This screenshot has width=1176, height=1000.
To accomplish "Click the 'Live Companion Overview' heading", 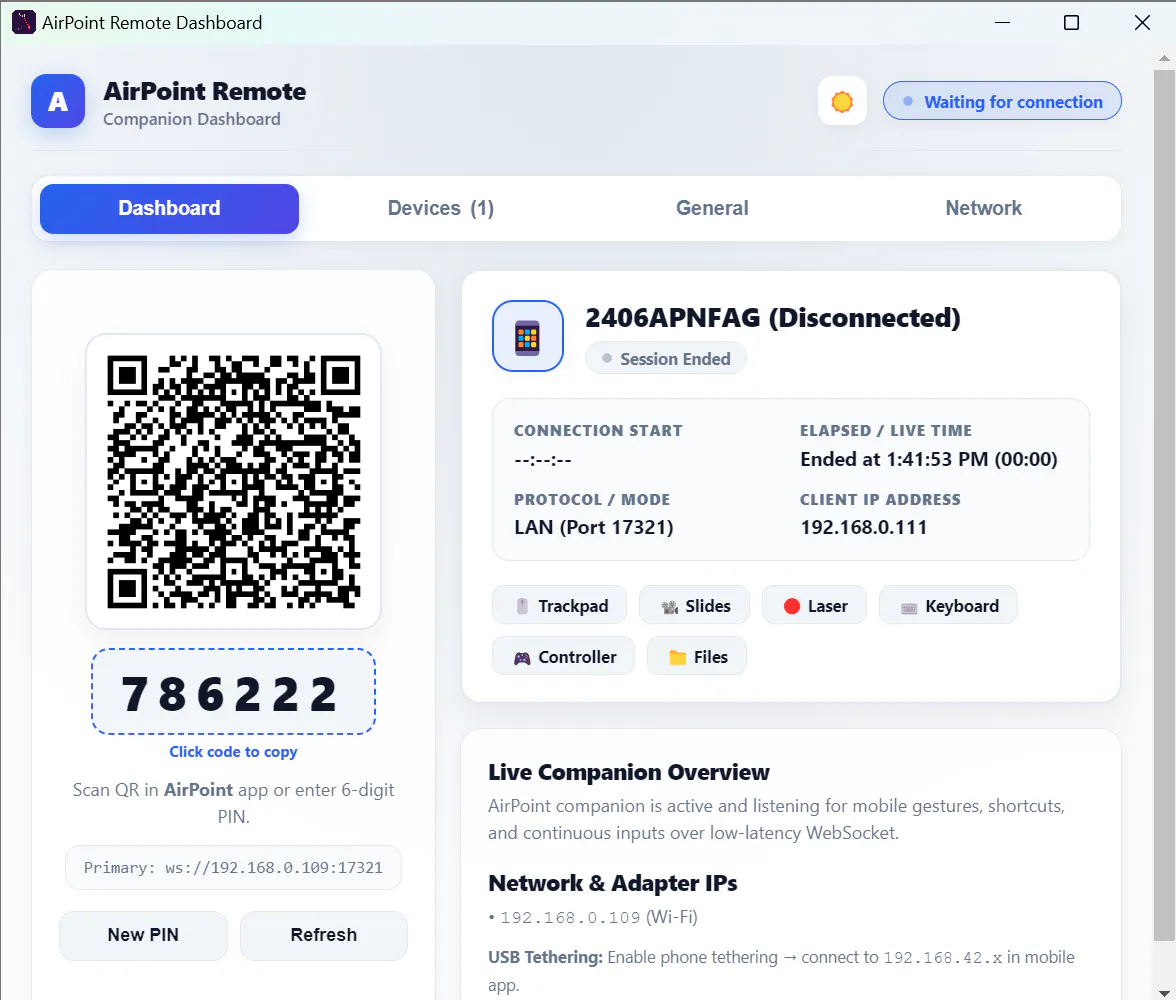I will click(x=628, y=772).
